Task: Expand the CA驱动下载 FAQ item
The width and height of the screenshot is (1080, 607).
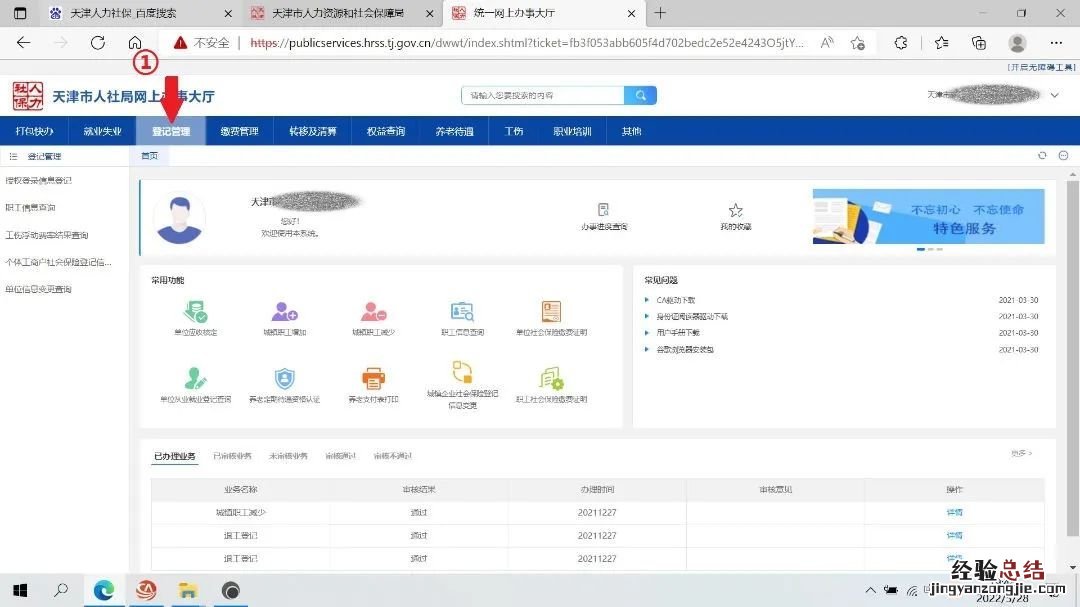Action: click(676, 300)
